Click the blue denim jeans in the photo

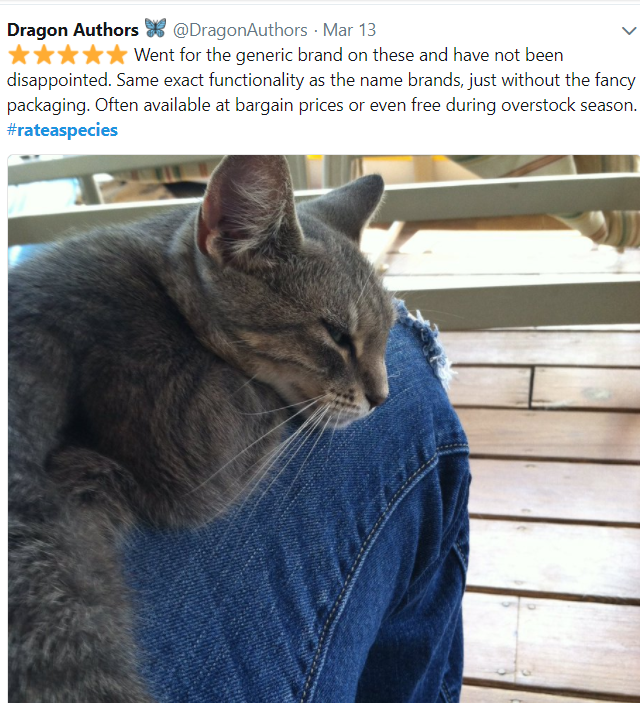(314, 560)
